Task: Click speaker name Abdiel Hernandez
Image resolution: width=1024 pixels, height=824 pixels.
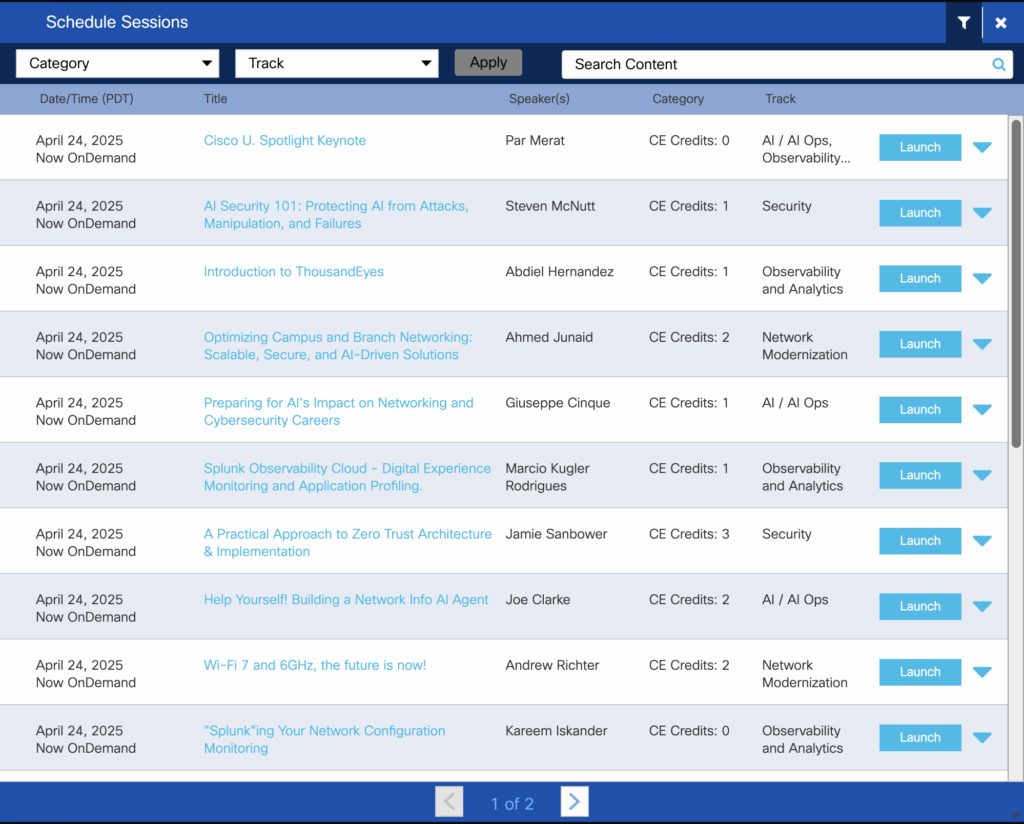Action: (x=559, y=272)
